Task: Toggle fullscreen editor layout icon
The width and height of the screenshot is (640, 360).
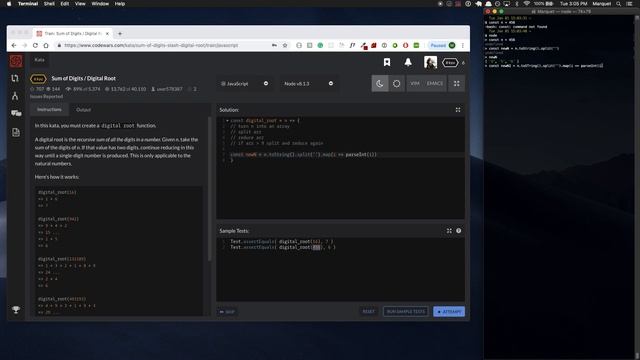Action: tap(457, 84)
